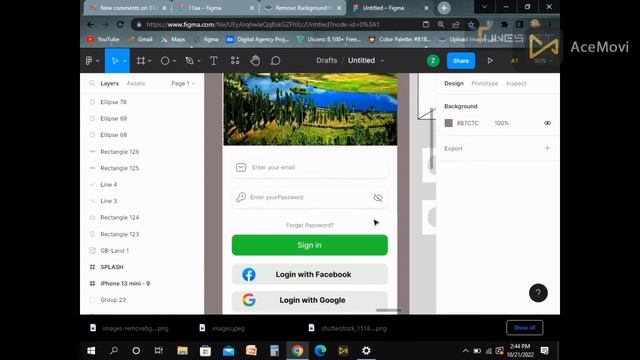Image resolution: width=640 pixels, height=360 pixels.
Task: Open the Figma main menu icon
Action: coord(89,61)
